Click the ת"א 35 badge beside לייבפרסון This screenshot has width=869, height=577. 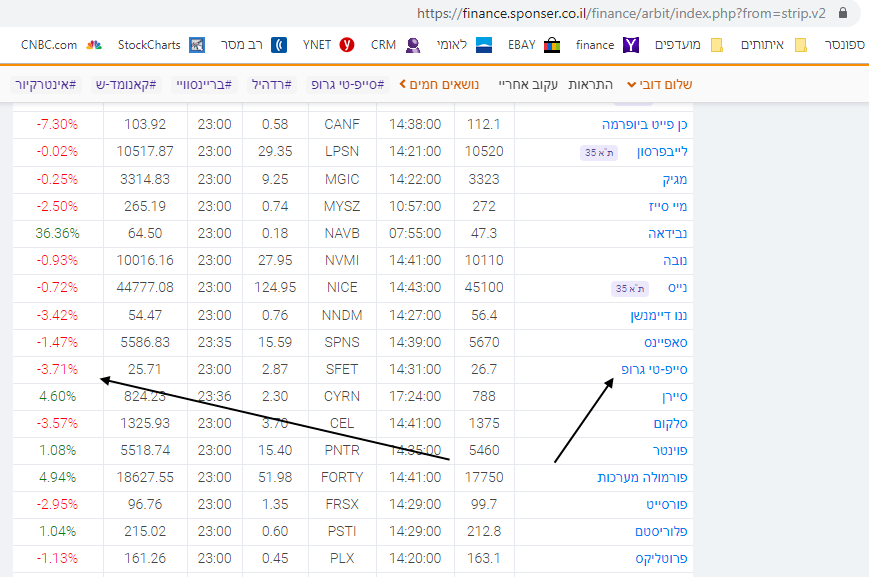point(599,152)
